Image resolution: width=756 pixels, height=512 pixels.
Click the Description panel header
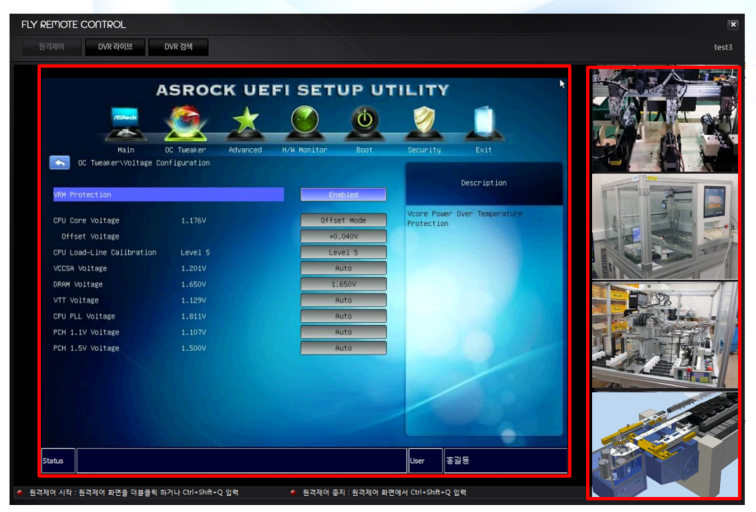point(484,183)
